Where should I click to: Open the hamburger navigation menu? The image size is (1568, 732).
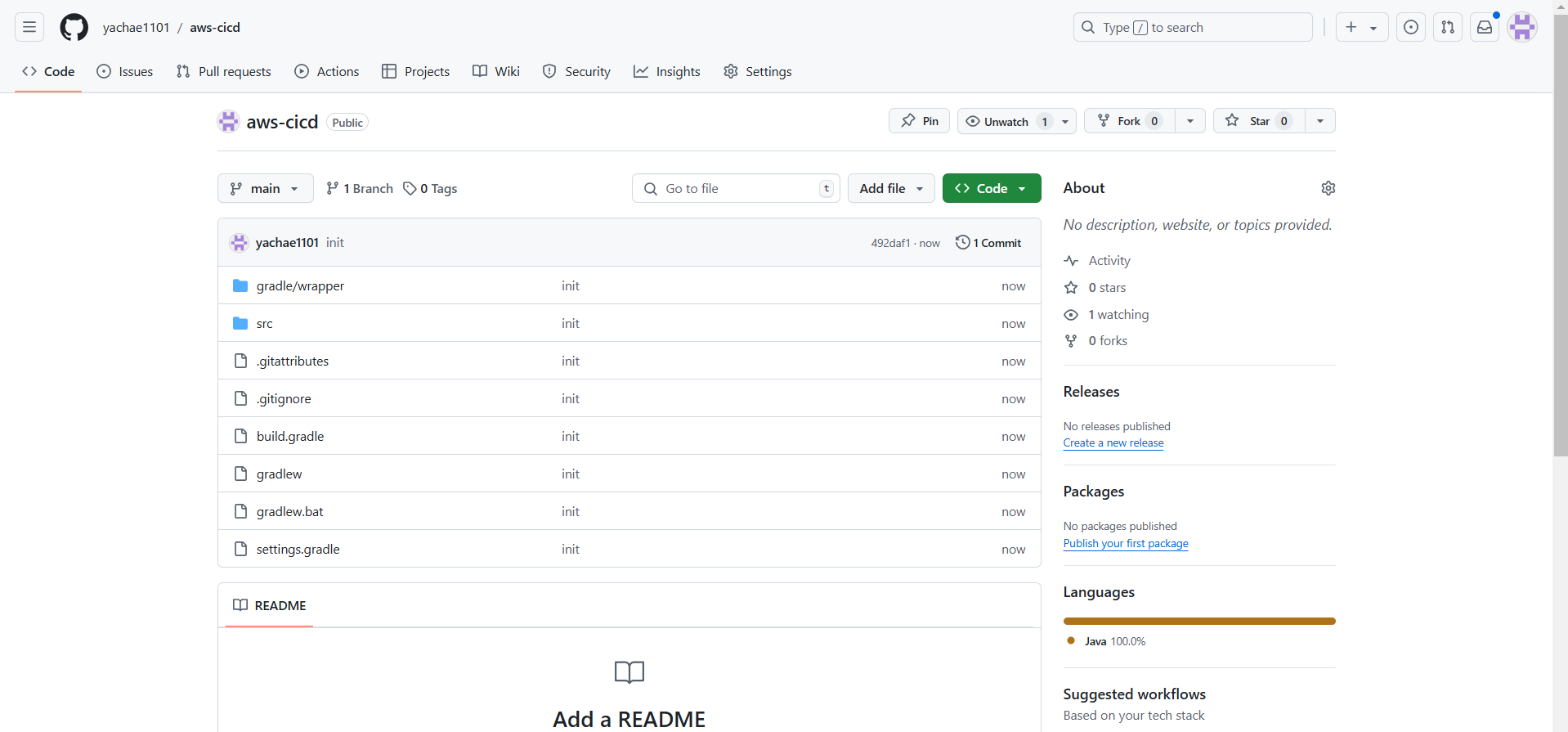tap(29, 27)
